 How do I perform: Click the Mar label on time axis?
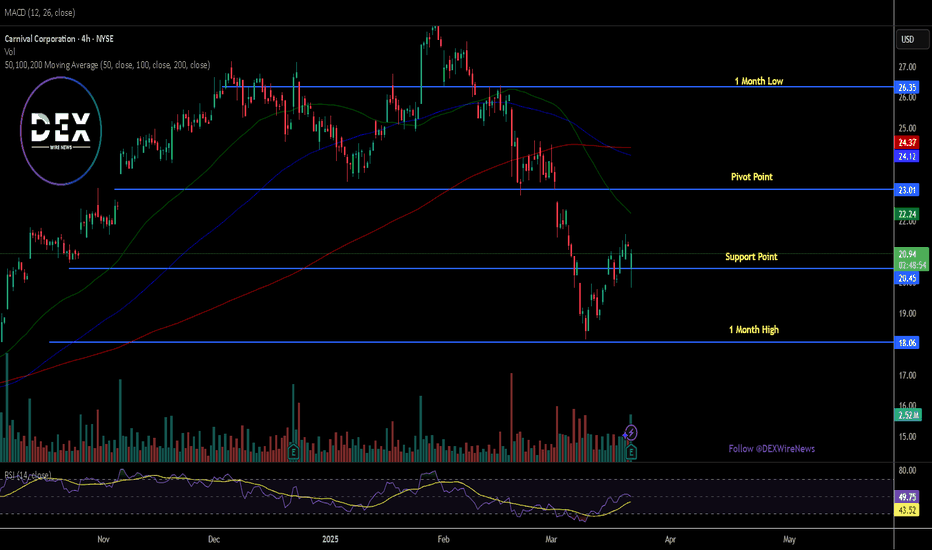click(x=551, y=539)
